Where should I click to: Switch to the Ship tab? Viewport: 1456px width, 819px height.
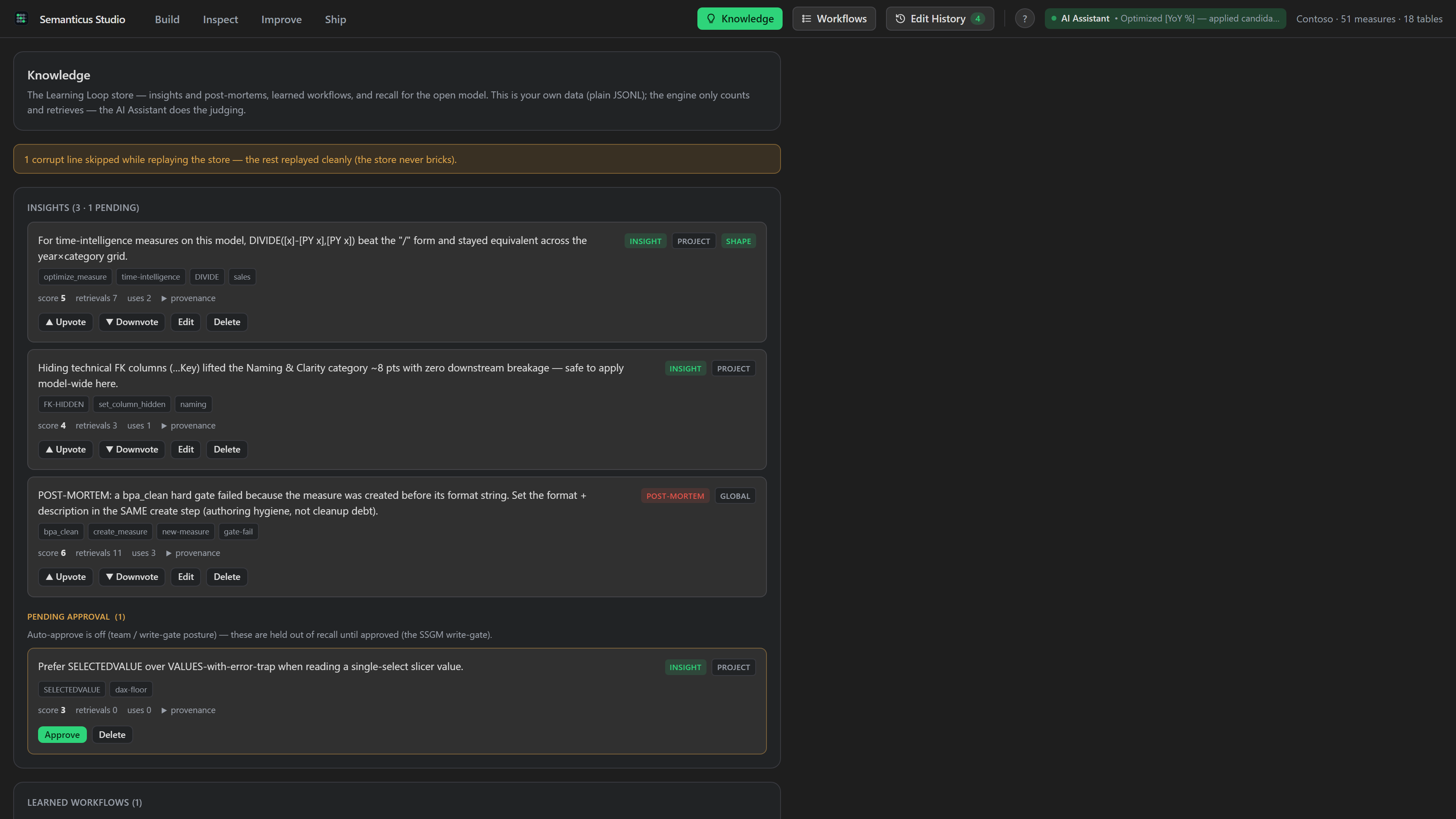pyautogui.click(x=335, y=19)
